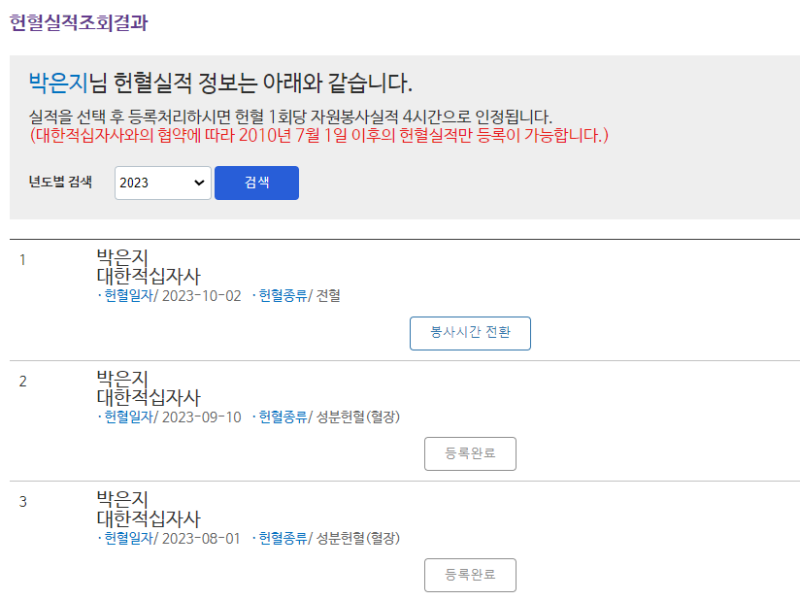Screen dimensions: 800x600
Task: Select row number 1 in the list
Action: pos(24,257)
